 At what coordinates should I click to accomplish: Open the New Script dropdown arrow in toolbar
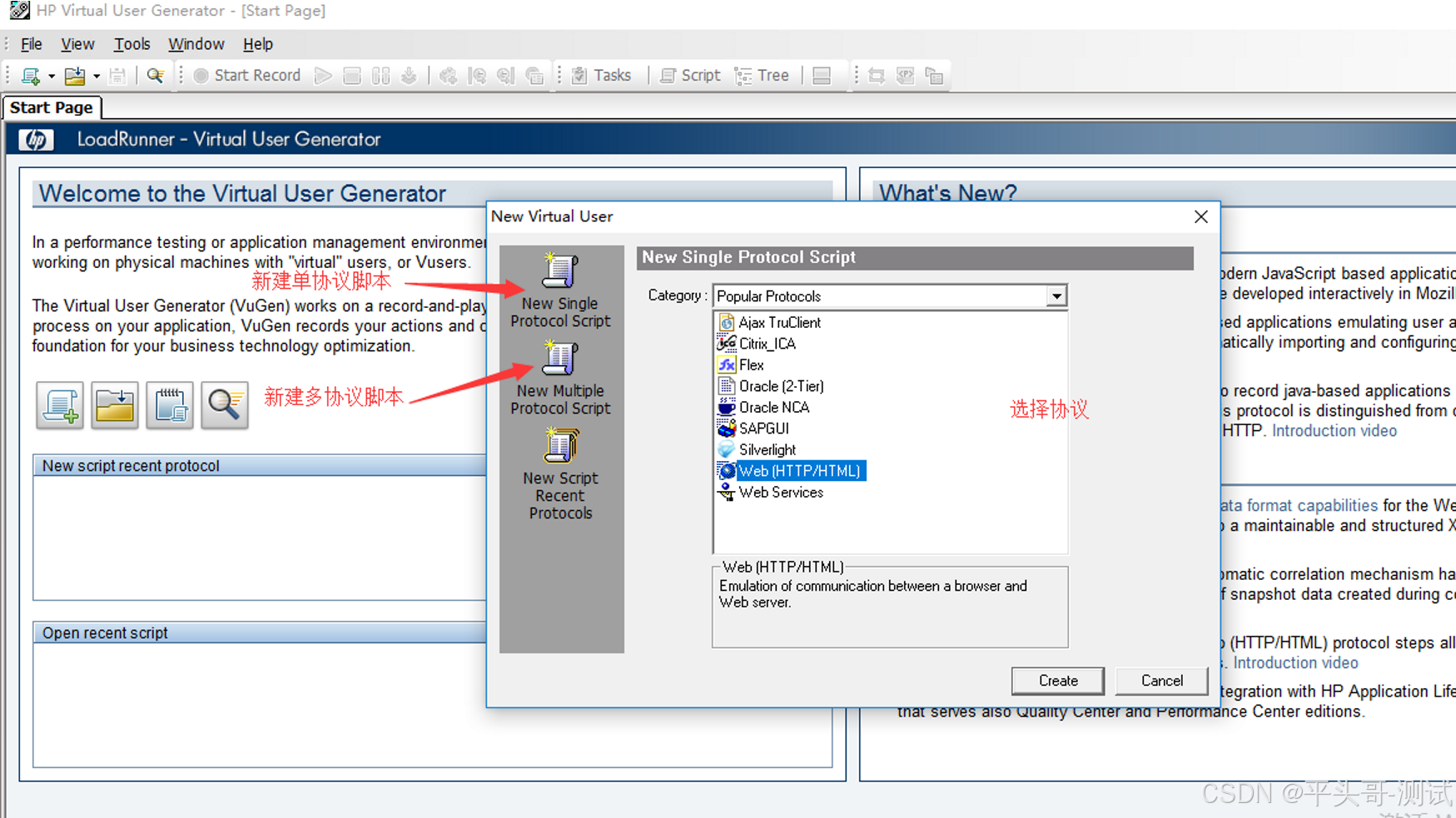pyautogui.click(x=52, y=77)
